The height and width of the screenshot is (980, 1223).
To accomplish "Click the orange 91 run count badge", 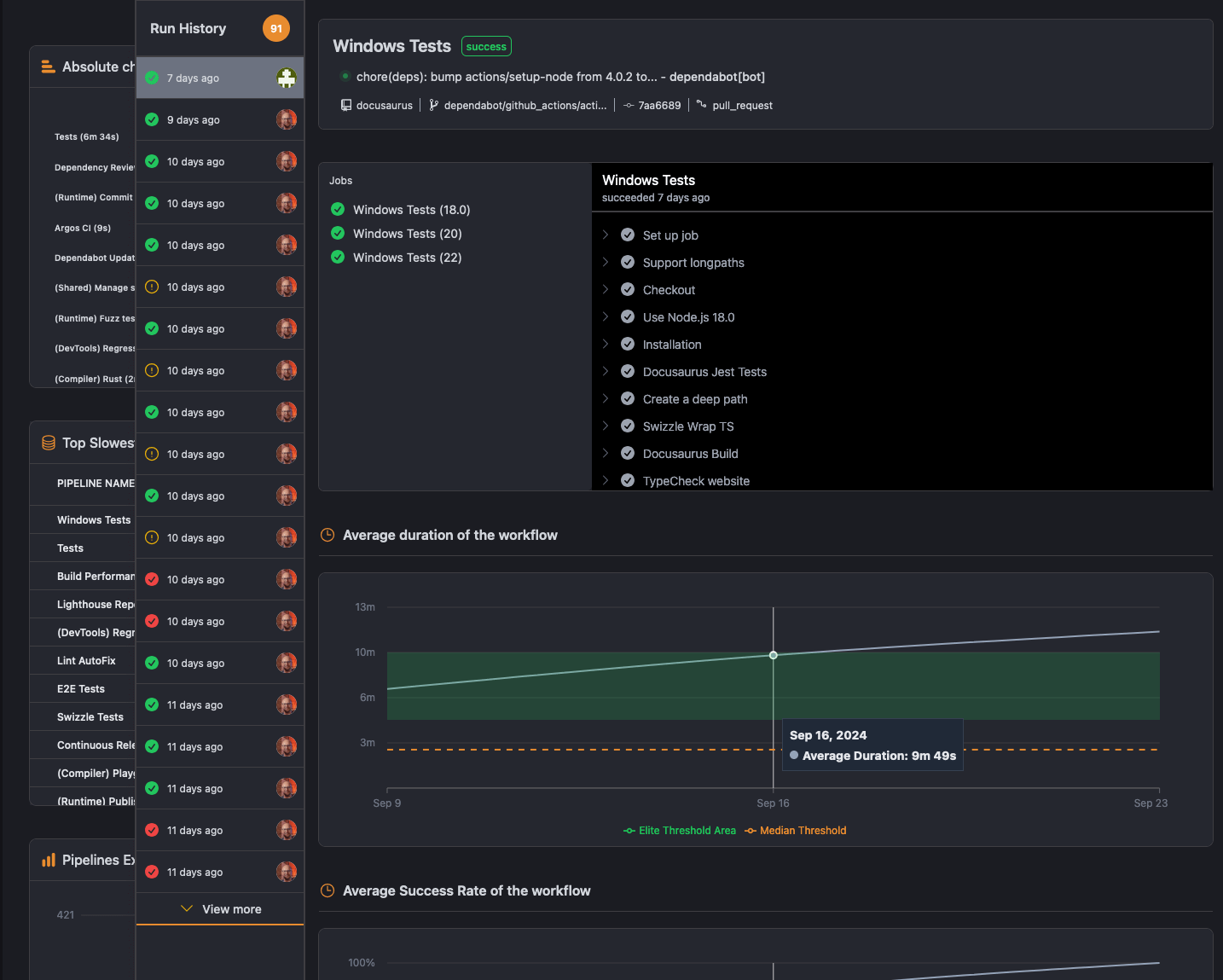I will click(275, 28).
